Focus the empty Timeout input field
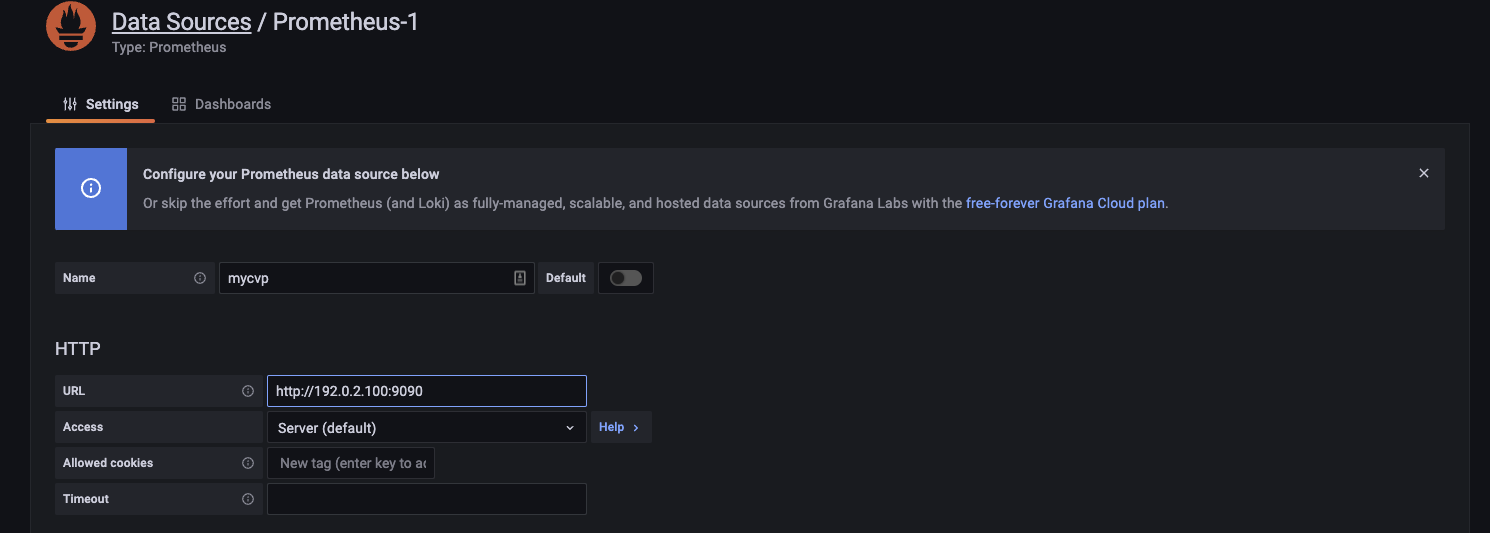 point(427,499)
